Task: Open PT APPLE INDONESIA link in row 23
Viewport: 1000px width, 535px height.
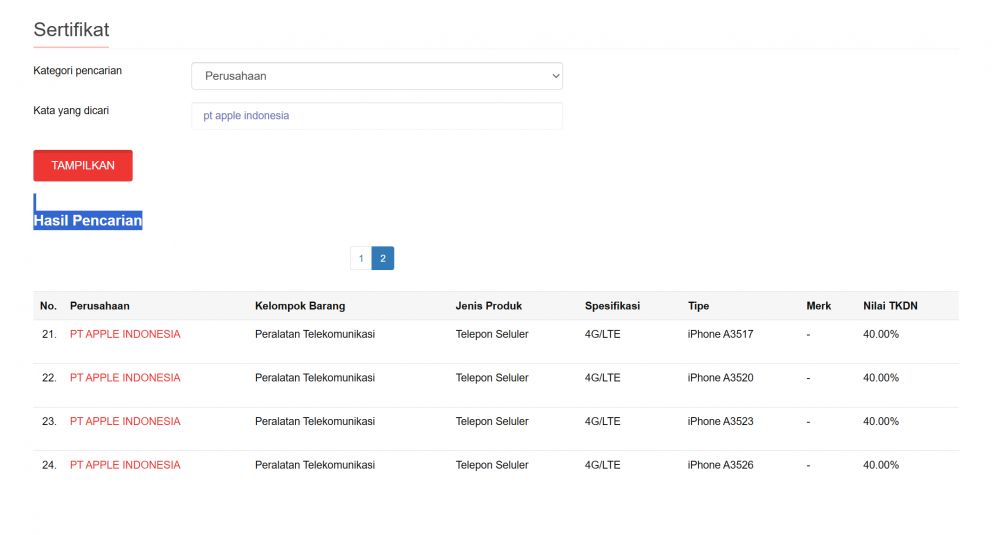Action: tap(125, 421)
